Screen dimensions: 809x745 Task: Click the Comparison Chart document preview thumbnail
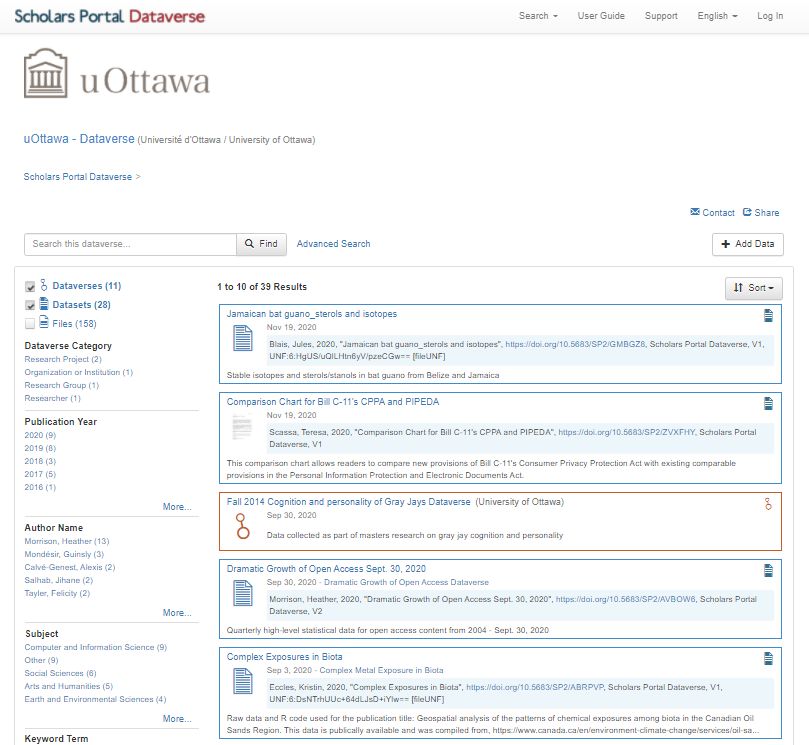click(x=242, y=427)
